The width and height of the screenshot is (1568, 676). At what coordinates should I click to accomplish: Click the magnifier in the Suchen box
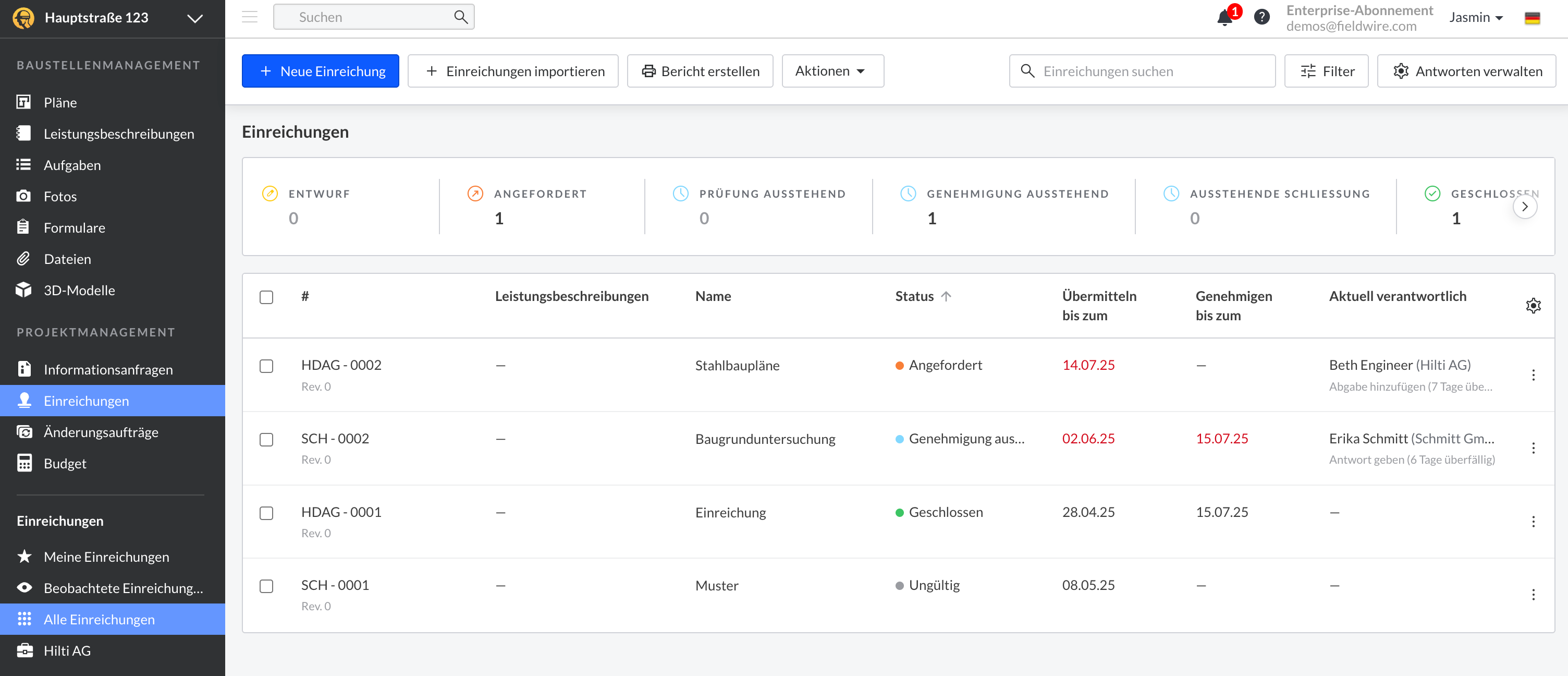point(461,17)
